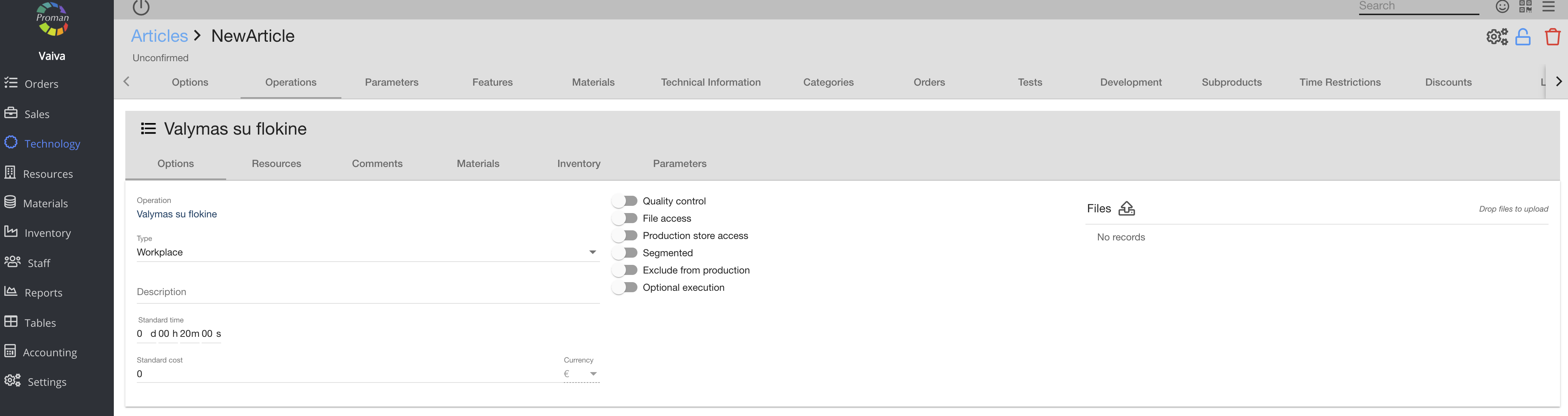The height and width of the screenshot is (416, 1568).
Task: Open Valymas su flokine operation link
Action: 176,214
